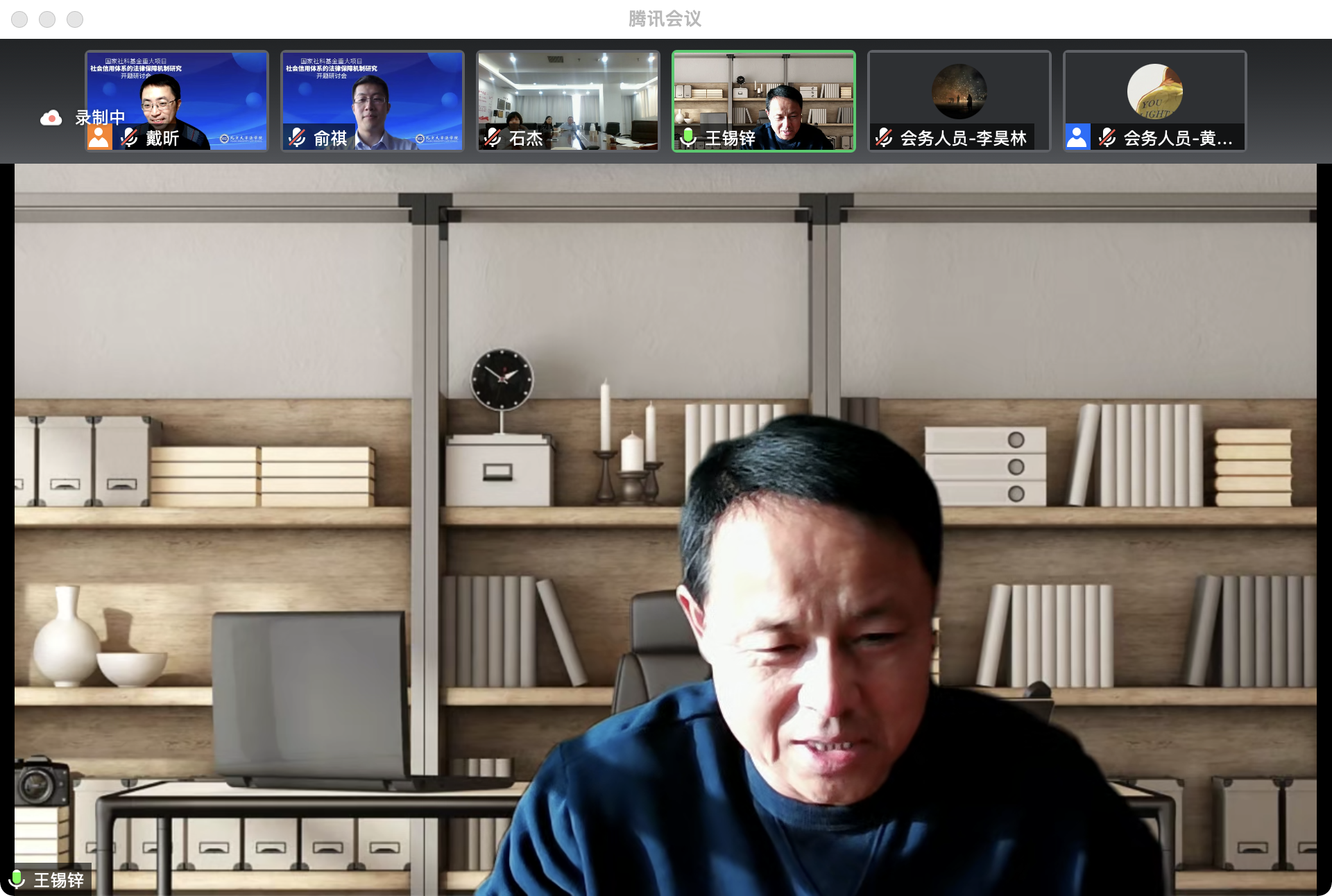Click the muted microphone icon on 会务人员-黄 tile

(1107, 137)
